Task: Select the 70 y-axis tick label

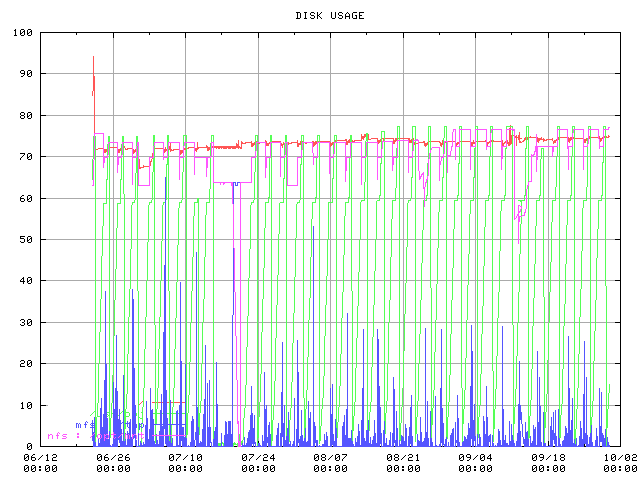Action: click(25, 157)
